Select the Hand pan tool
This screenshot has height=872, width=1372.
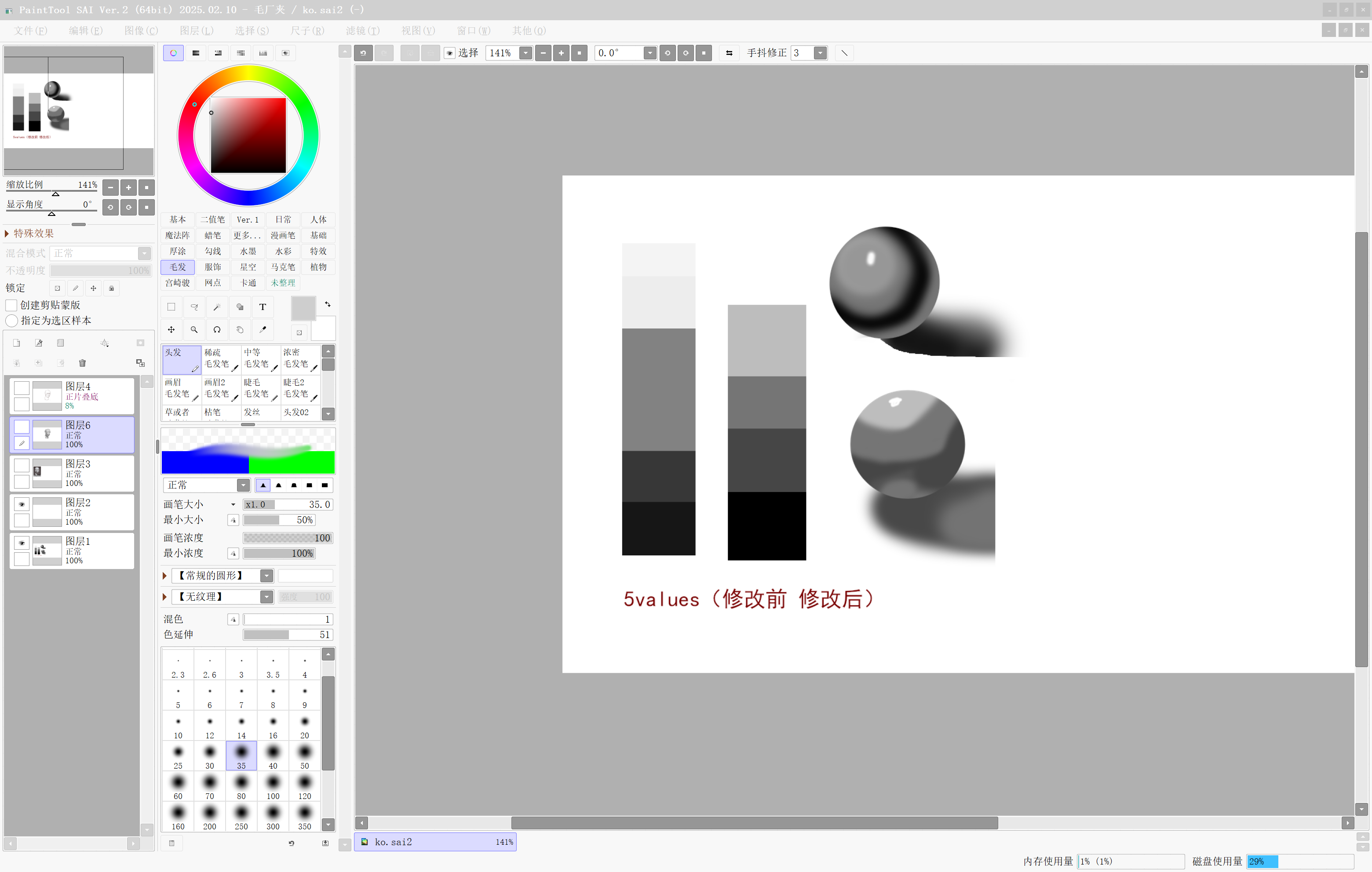pos(240,330)
